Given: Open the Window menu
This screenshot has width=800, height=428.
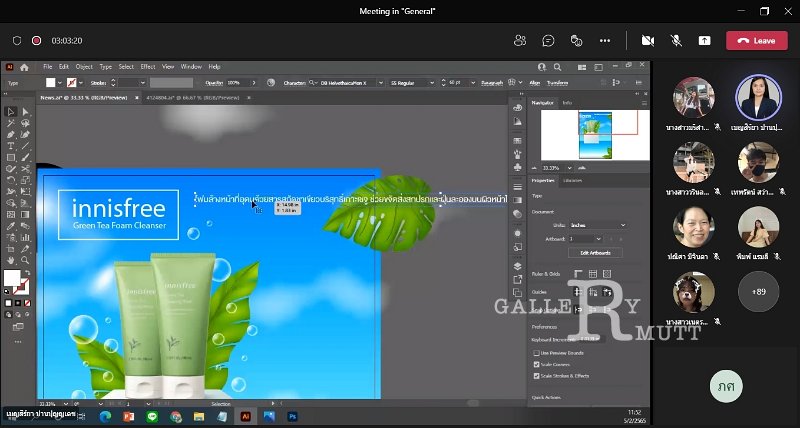Looking at the screenshot, I should click(191, 67).
